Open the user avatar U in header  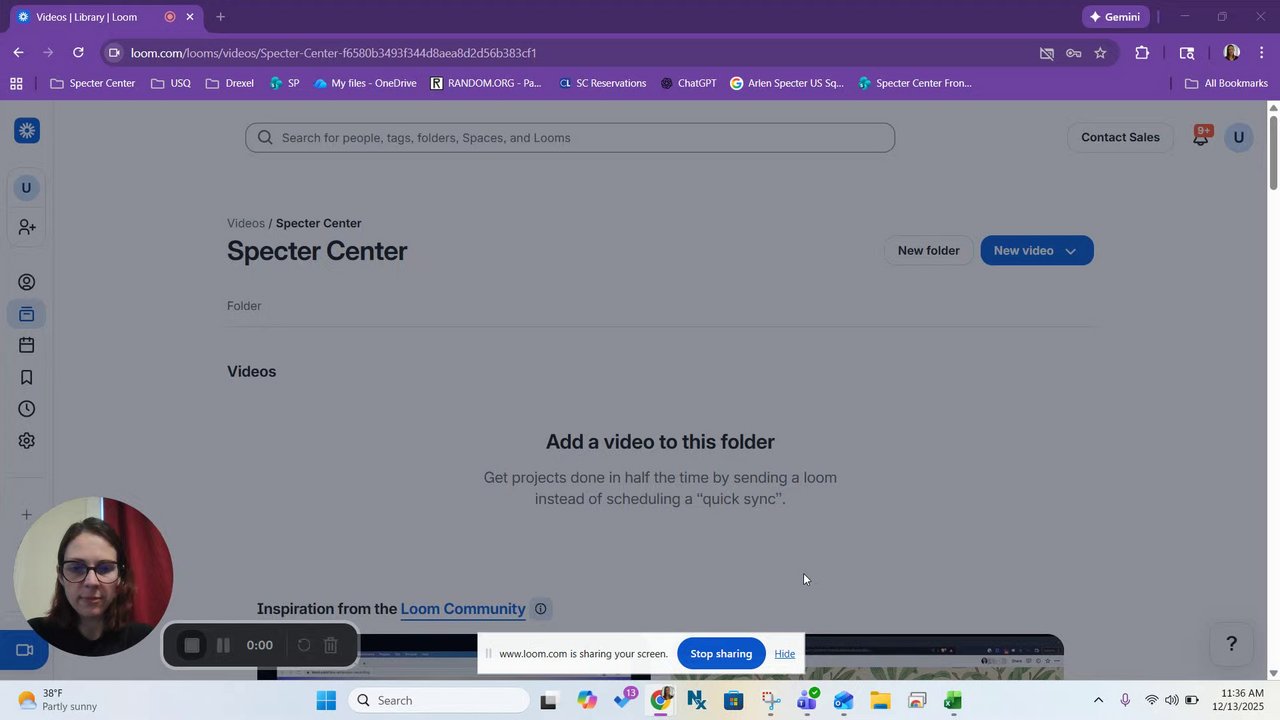[1239, 137]
